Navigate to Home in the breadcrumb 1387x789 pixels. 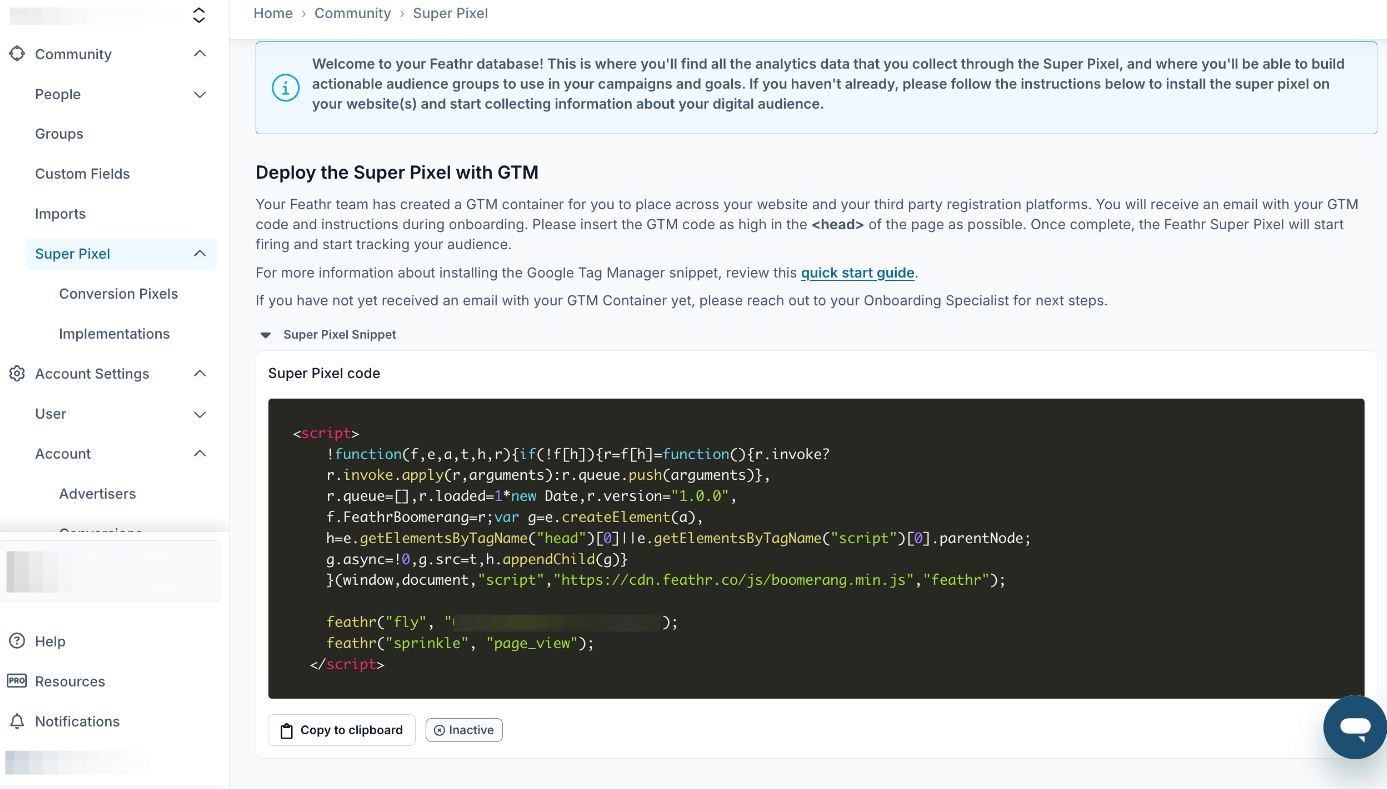coord(273,13)
